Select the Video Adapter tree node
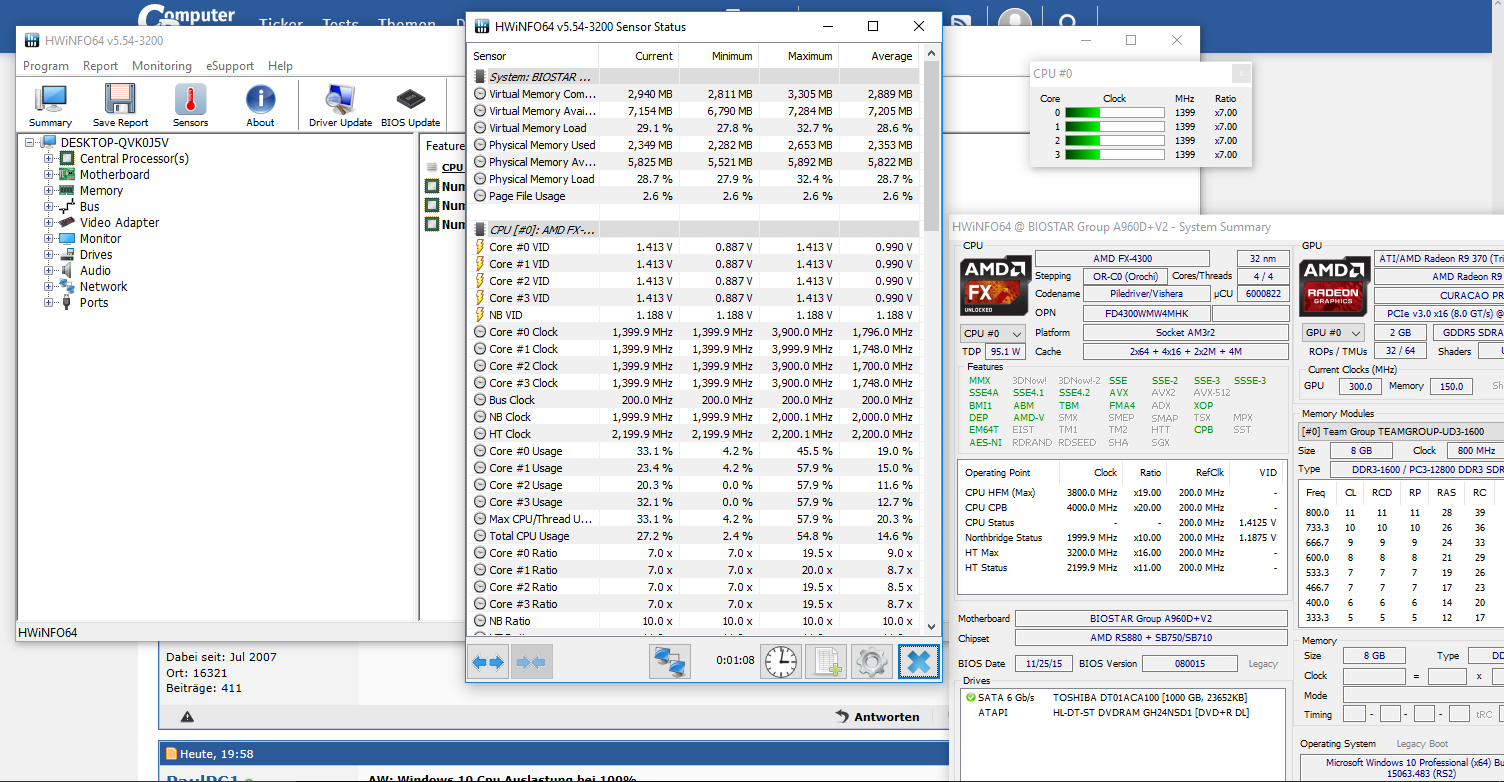This screenshot has height=782, width=1504. tap(119, 222)
